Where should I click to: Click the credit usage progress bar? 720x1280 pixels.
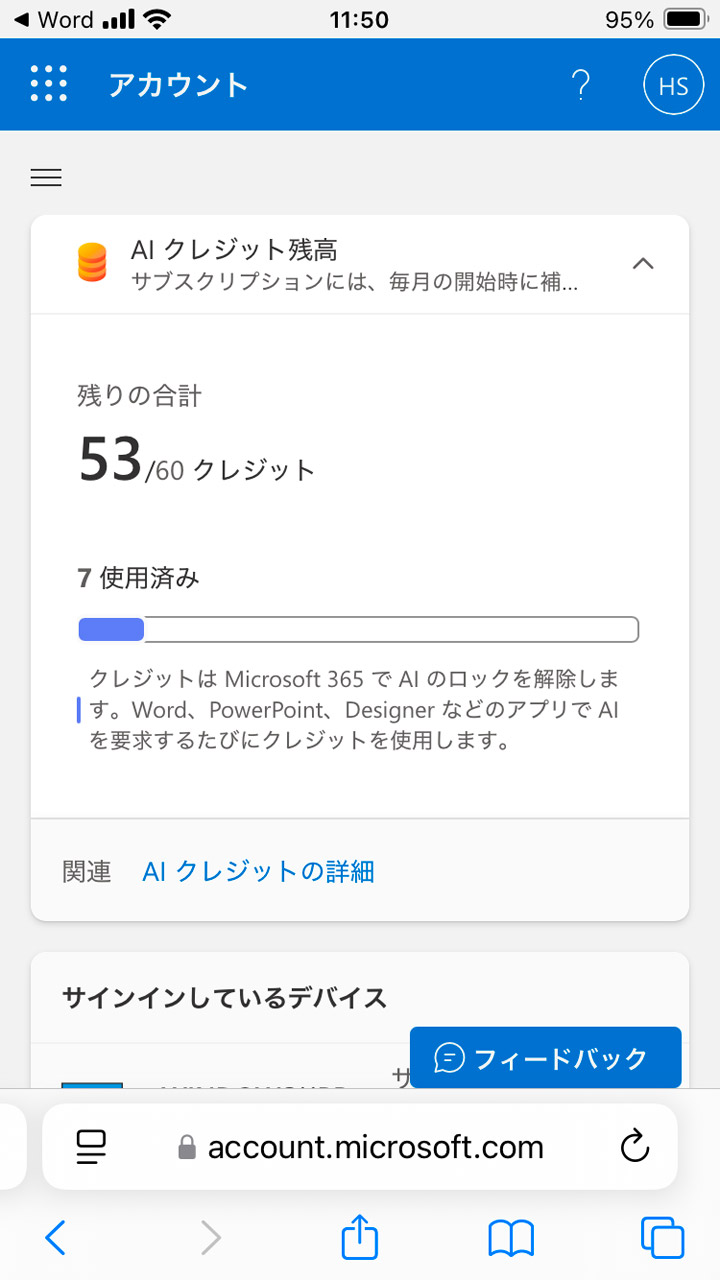point(358,629)
